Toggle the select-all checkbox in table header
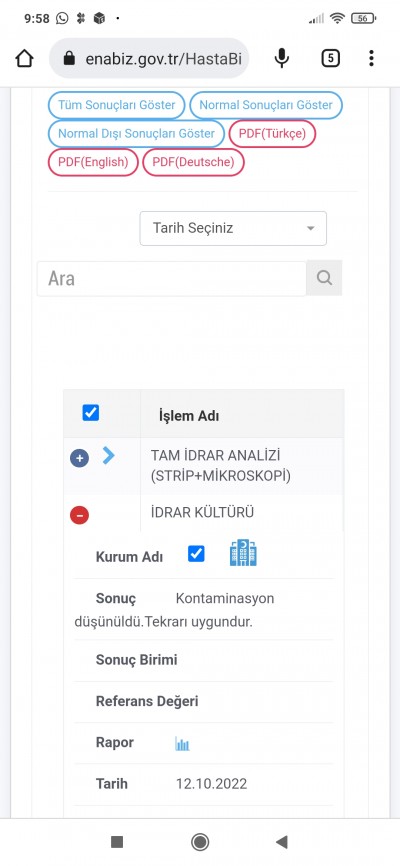The height and width of the screenshot is (866, 400). point(91,413)
